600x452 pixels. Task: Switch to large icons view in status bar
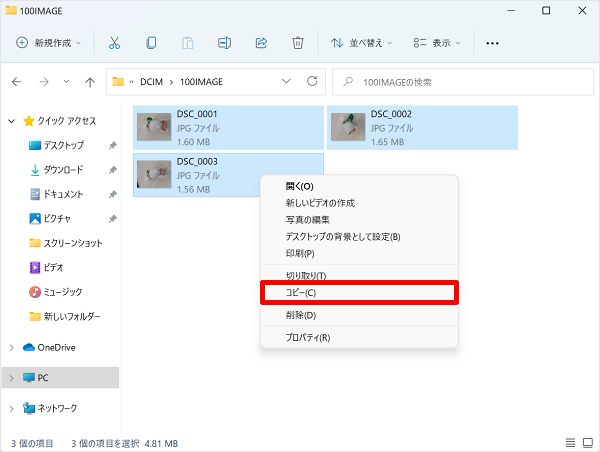[x=587, y=441]
